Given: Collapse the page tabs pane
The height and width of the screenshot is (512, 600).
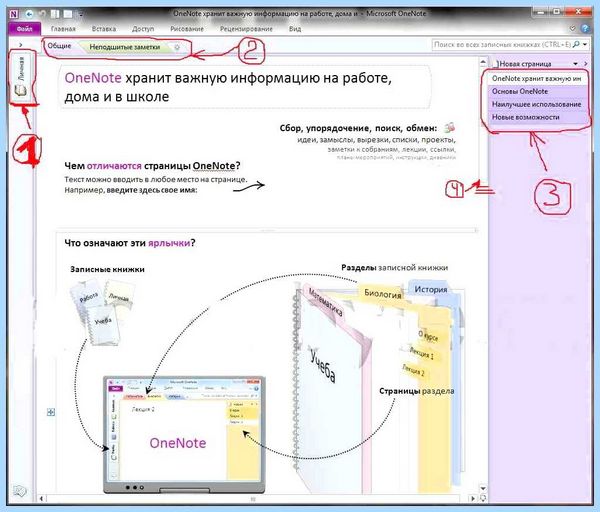Looking at the screenshot, I should point(585,64).
